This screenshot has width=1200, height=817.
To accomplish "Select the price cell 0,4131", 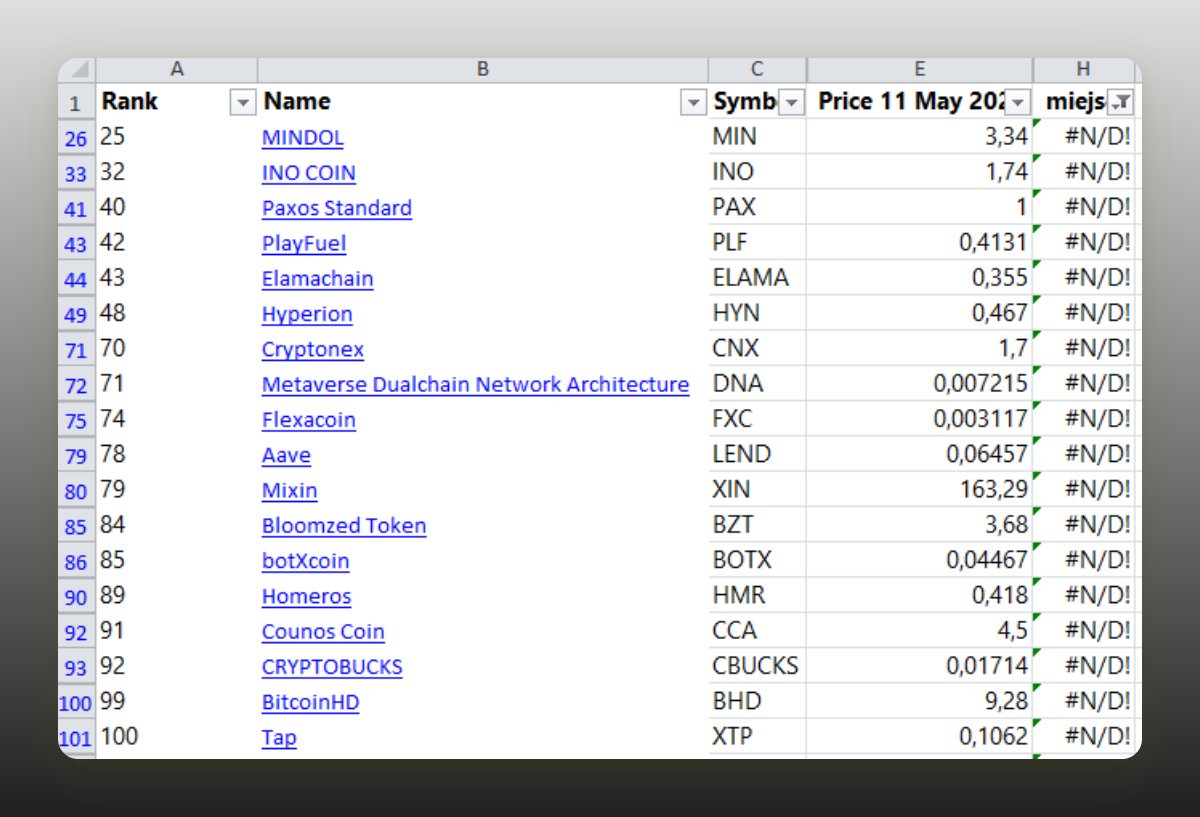I will 920,244.
